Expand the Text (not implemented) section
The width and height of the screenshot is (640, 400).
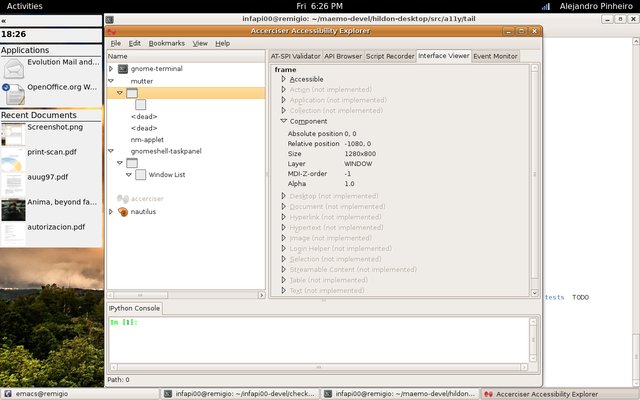[284, 291]
